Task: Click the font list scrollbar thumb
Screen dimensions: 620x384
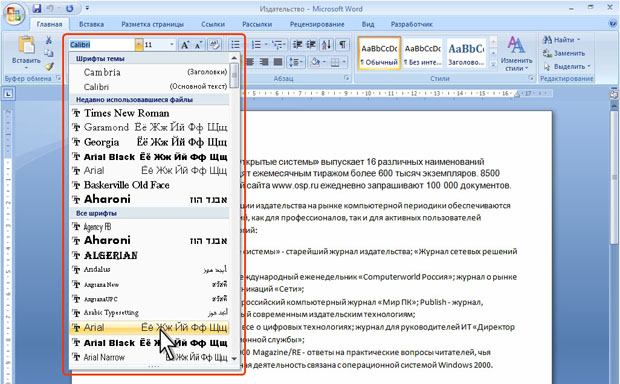Action: click(x=234, y=75)
